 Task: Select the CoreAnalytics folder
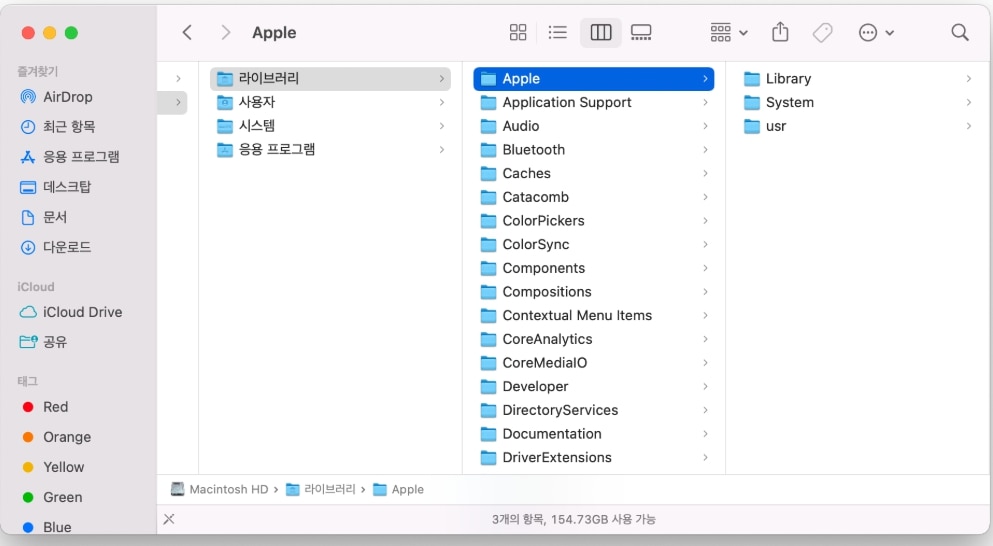[x=593, y=339]
